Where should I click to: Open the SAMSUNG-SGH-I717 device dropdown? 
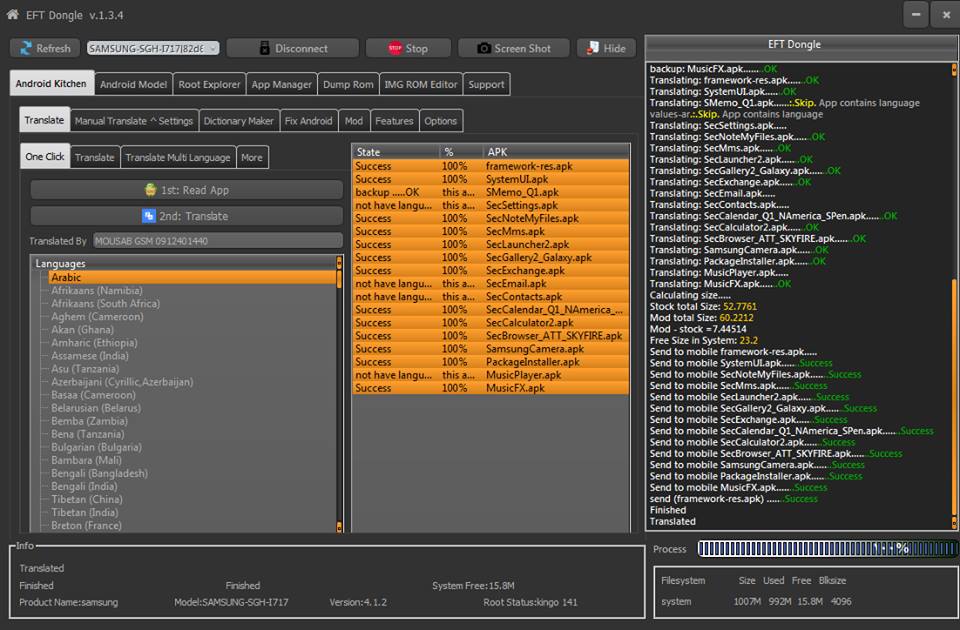point(153,48)
